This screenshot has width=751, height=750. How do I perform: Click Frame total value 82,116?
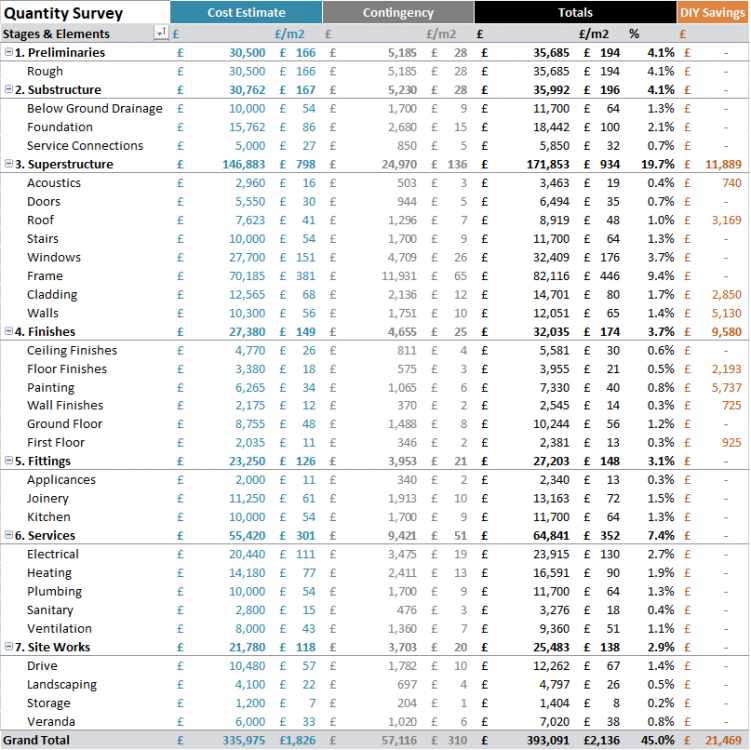pos(551,276)
